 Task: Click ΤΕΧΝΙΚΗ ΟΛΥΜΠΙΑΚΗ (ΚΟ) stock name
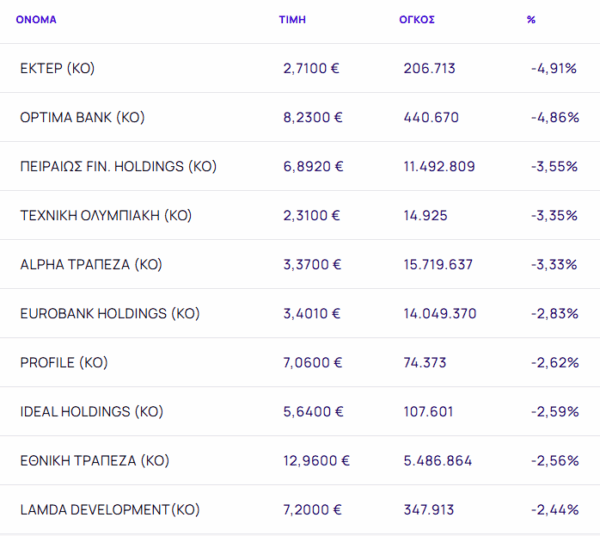click(x=105, y=215)
